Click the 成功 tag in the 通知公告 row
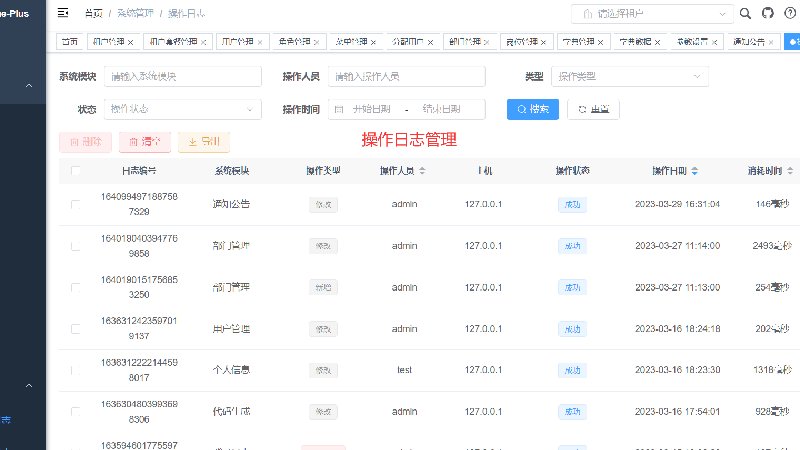The image size is (800, 450). [572, 205]
